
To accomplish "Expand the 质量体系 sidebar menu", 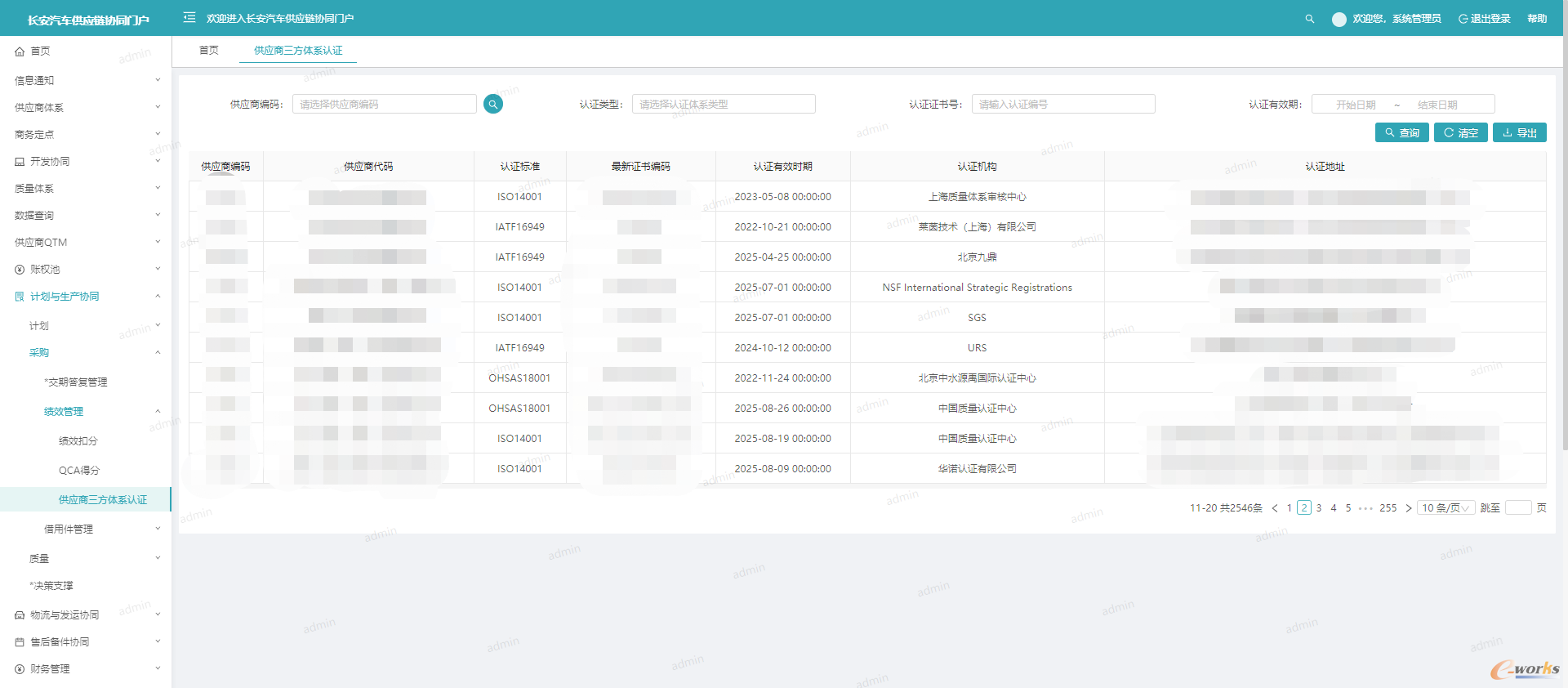I will (86, 188).
